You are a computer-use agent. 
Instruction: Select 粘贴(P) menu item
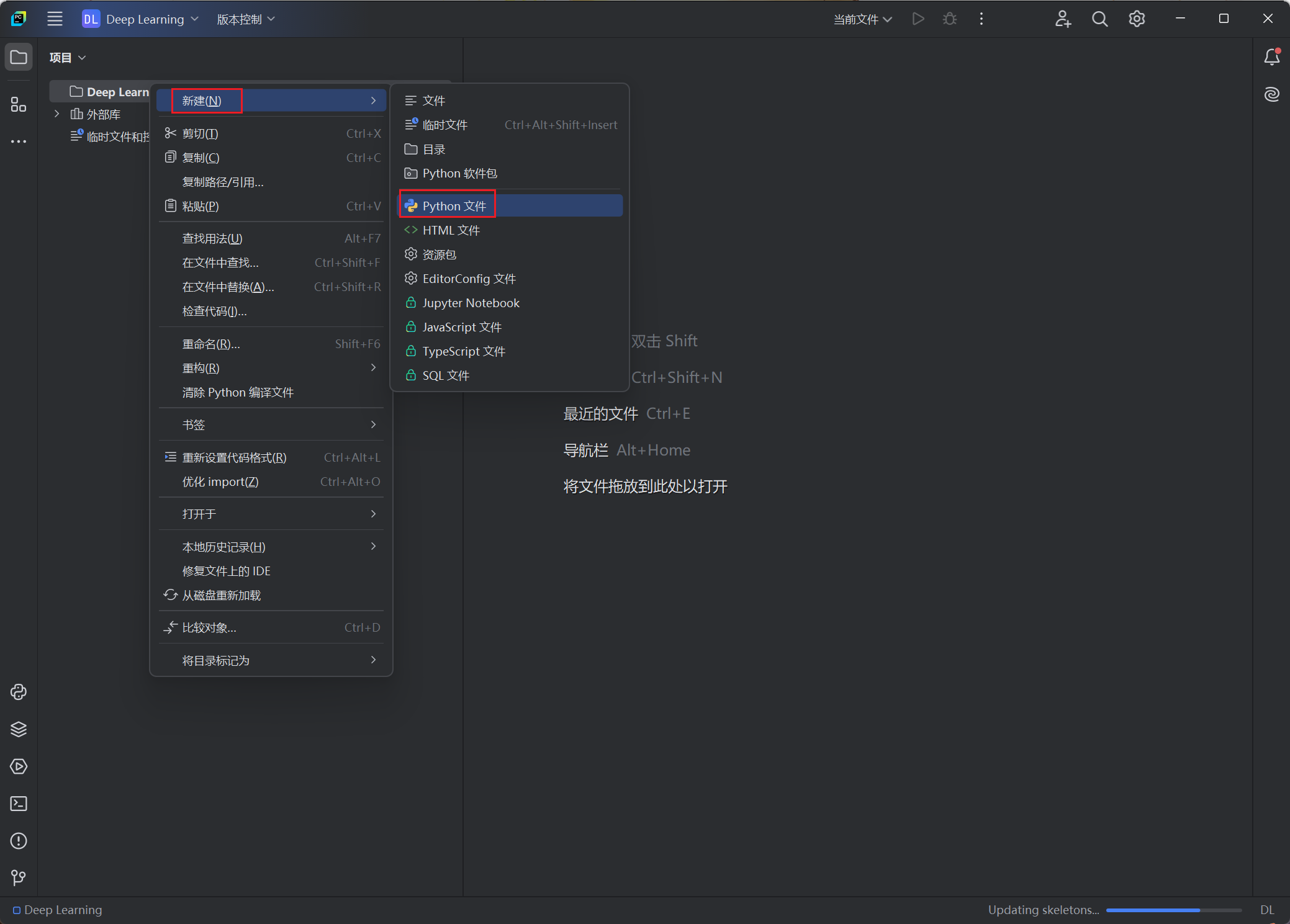point(271,206)
